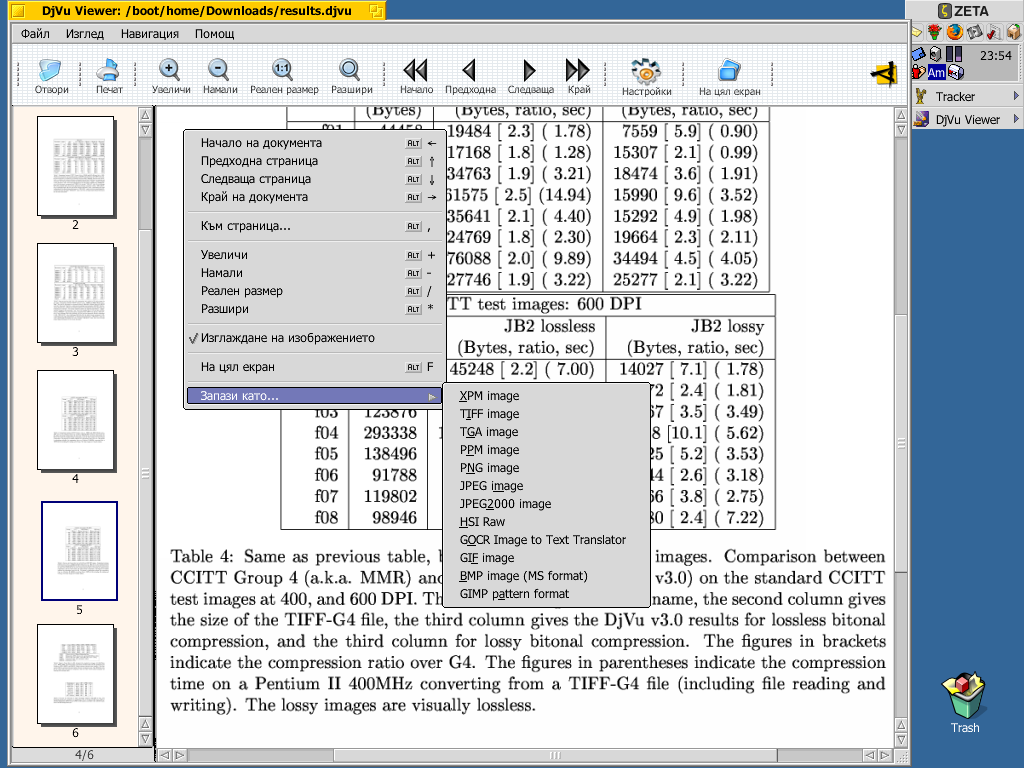Select Реален размер in the context menu
This screenshot has width=1024, height=768.
click(x=315, y=291)
